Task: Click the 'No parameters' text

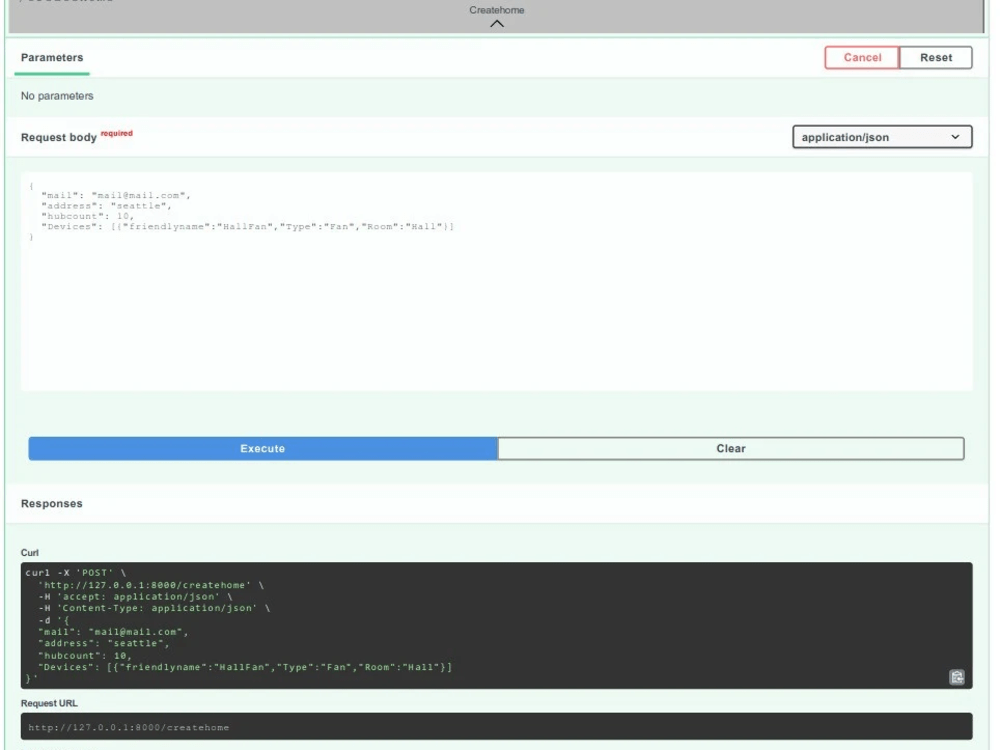Action: [x=57, y=96]
